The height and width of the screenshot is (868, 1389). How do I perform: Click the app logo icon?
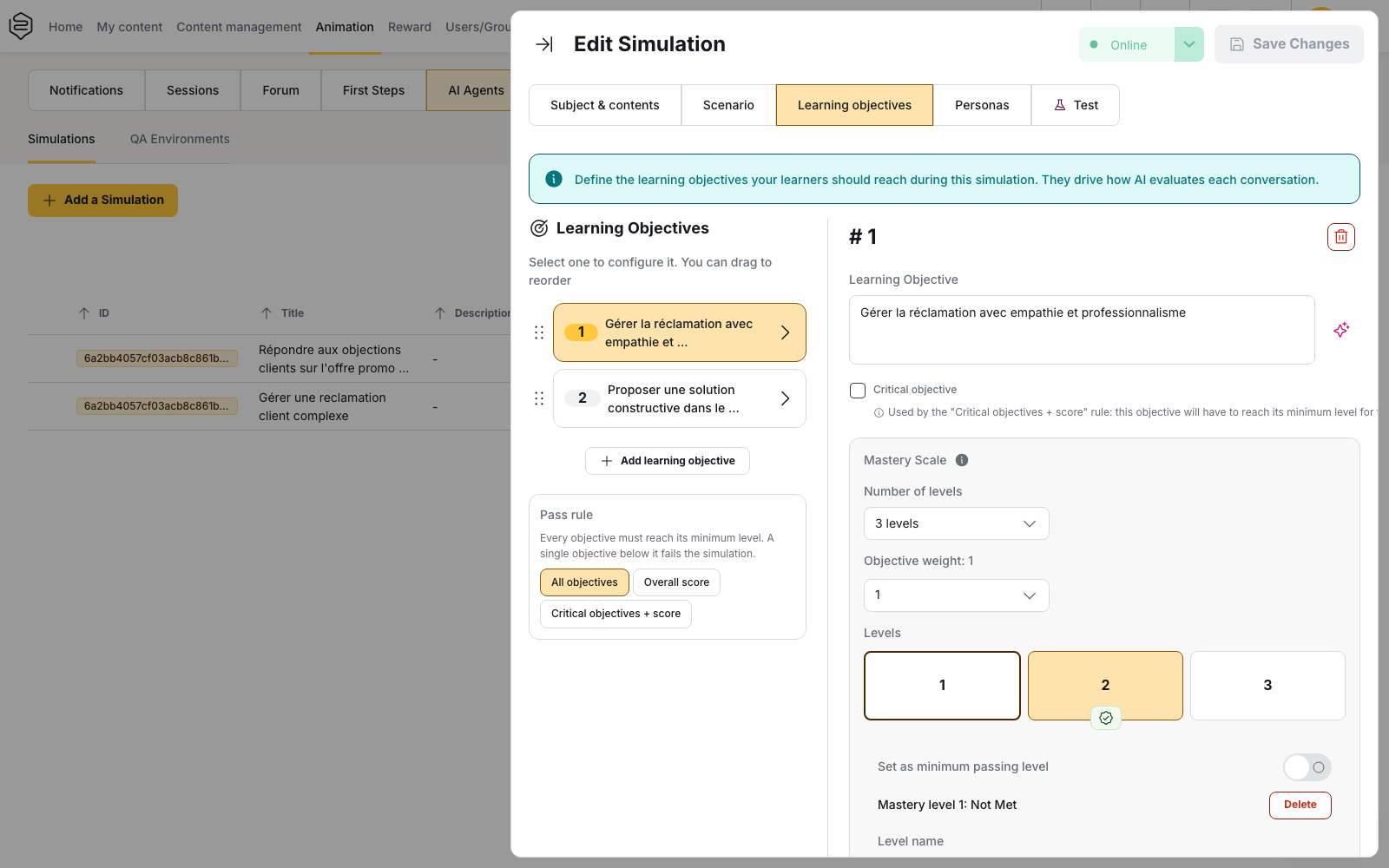[21, 26]
